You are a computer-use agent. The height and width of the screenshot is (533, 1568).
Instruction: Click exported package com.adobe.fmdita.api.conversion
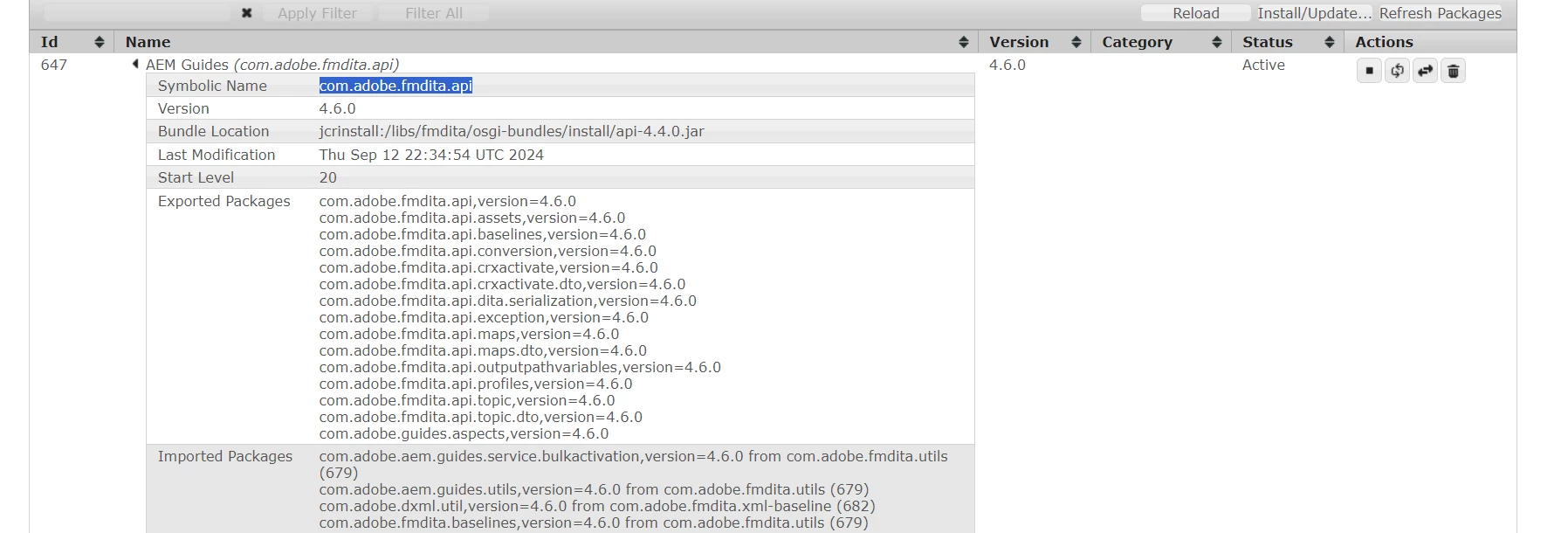pyautogui.click(x=487, y=251)
